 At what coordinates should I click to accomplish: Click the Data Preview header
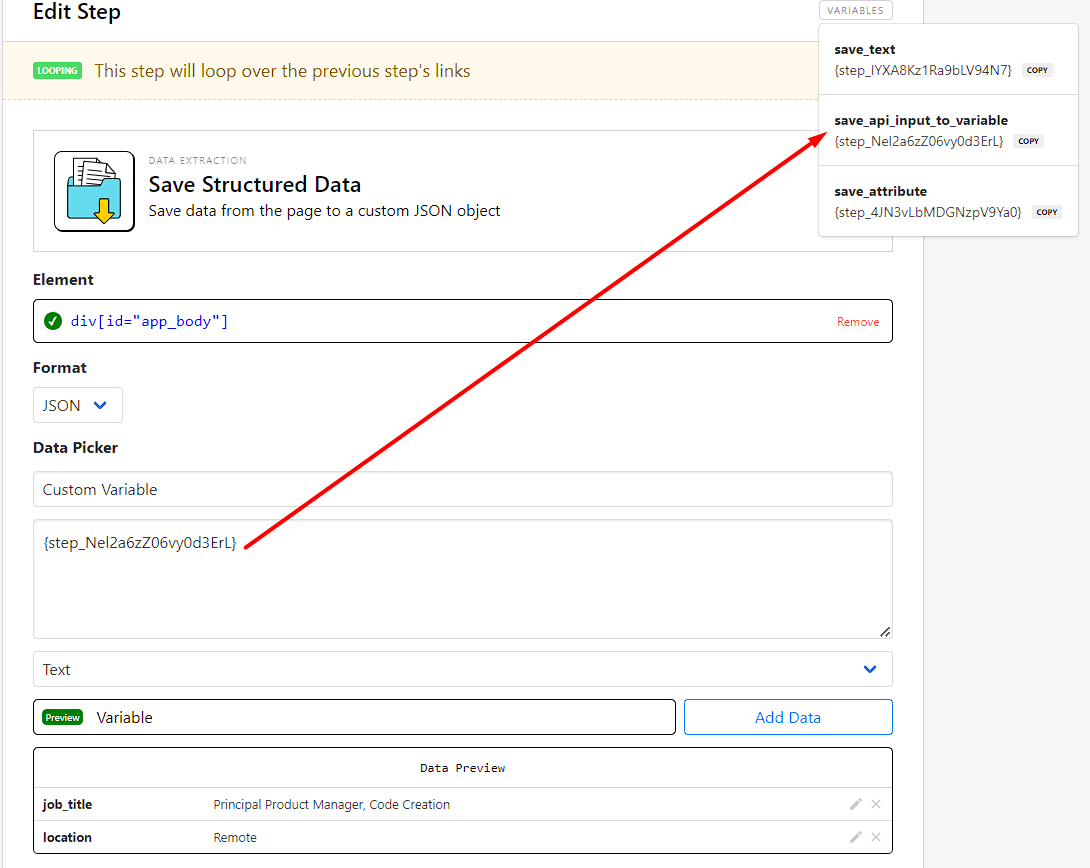click(463, 768)
